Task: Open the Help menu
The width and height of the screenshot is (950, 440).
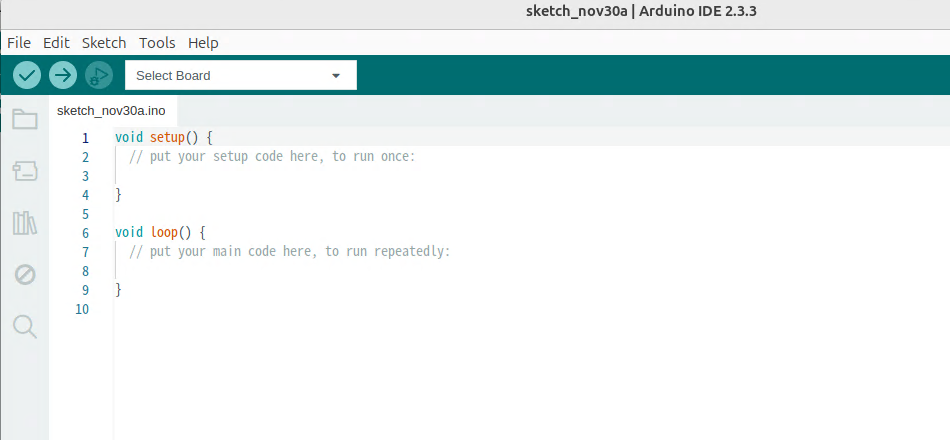Action: (203, 43)
